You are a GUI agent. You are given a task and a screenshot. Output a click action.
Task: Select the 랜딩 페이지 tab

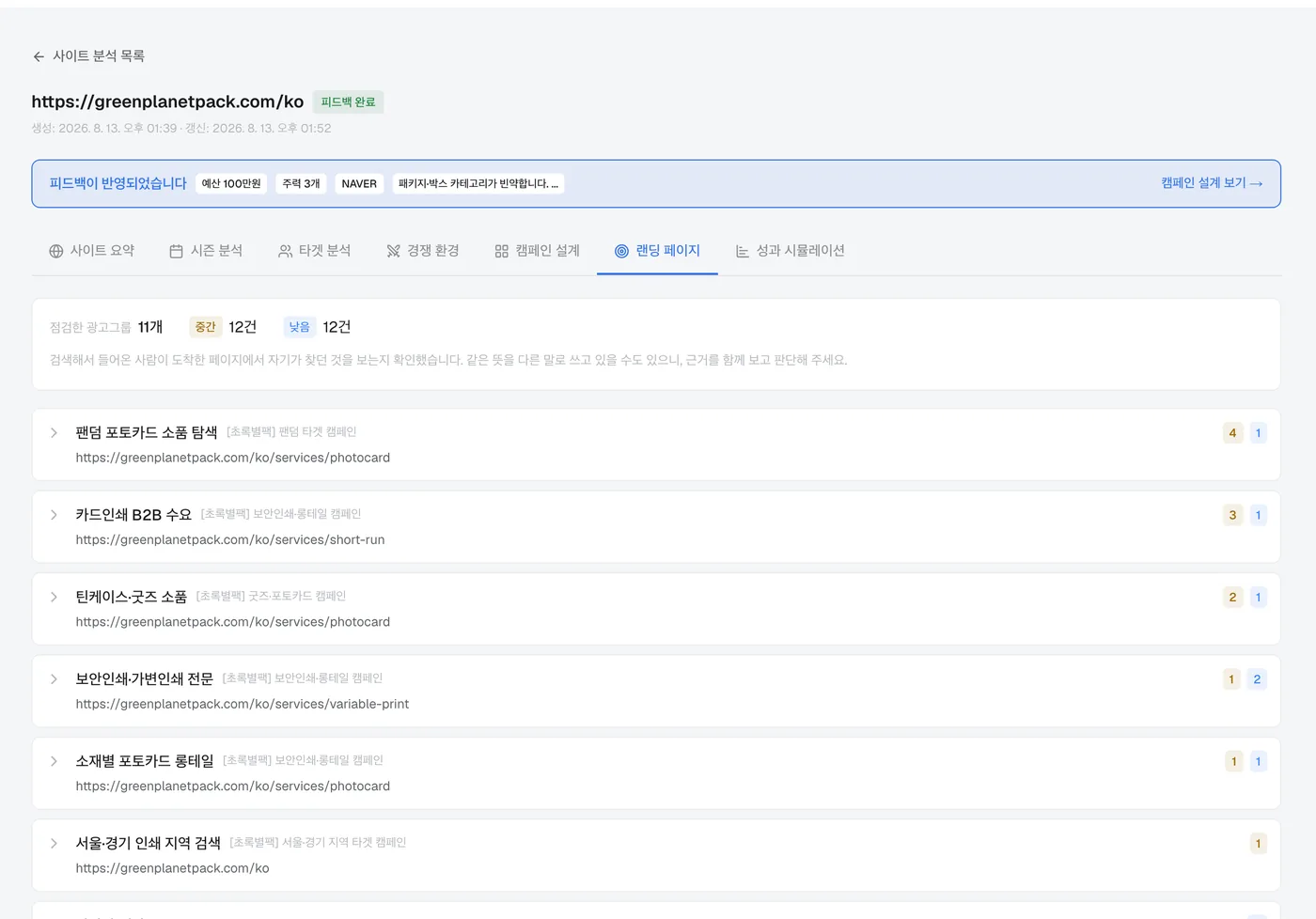[657, 251]
